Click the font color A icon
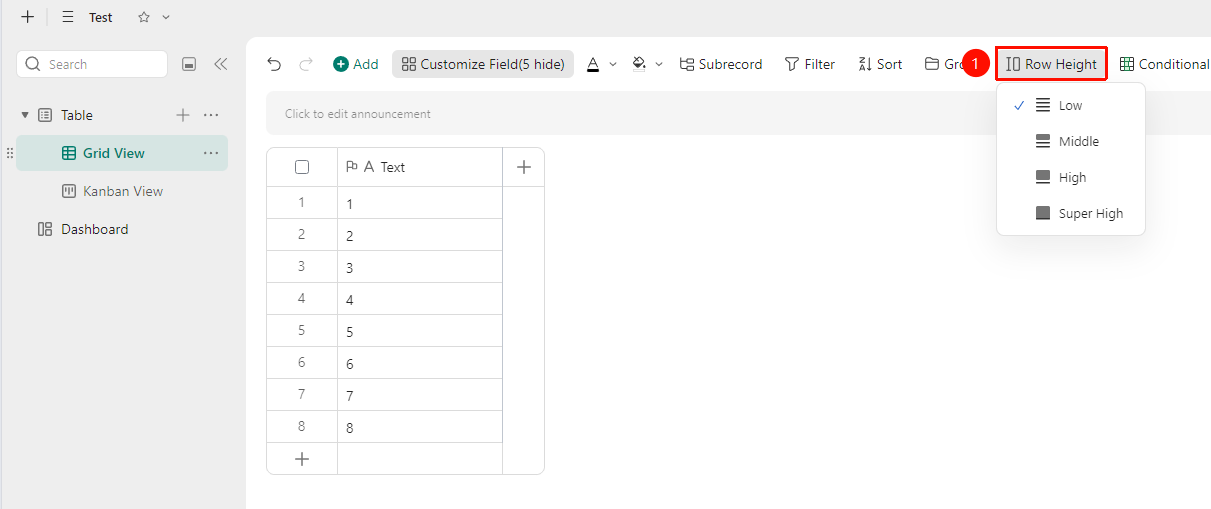Viewport: 1211px width, 509px height. [x=593, y=64]
